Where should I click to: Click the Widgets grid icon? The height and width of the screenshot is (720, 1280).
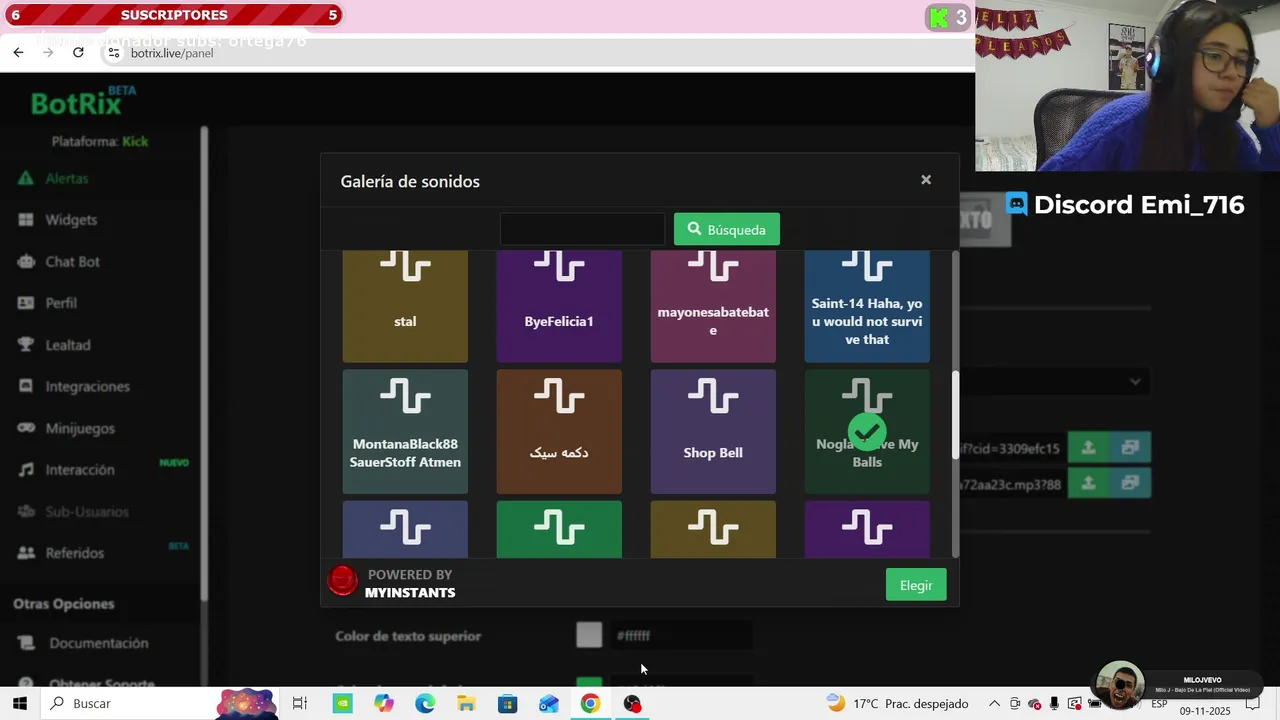pyautogui.click(x=26, y=220)
